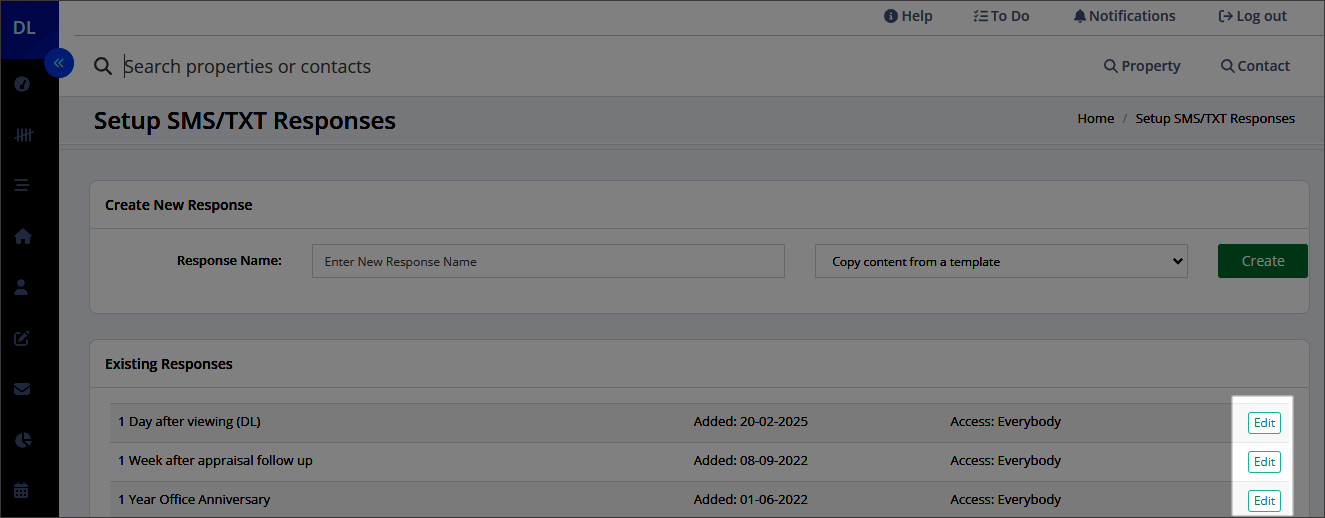This screenshot has height=518, width=1325.
Task: Click the green Create button
Action: pyautogui.click(x=1262, y=261)
